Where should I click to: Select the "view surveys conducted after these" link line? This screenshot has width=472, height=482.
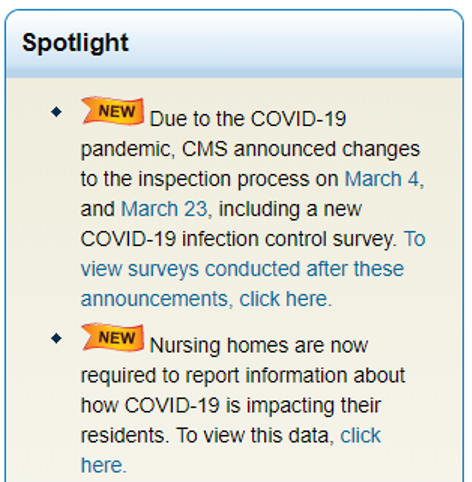tap(242, 269)
